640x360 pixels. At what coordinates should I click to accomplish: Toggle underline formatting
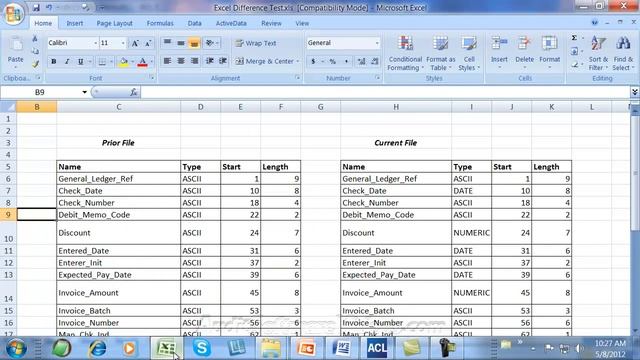pyautogui.click(x=80, y=62)
